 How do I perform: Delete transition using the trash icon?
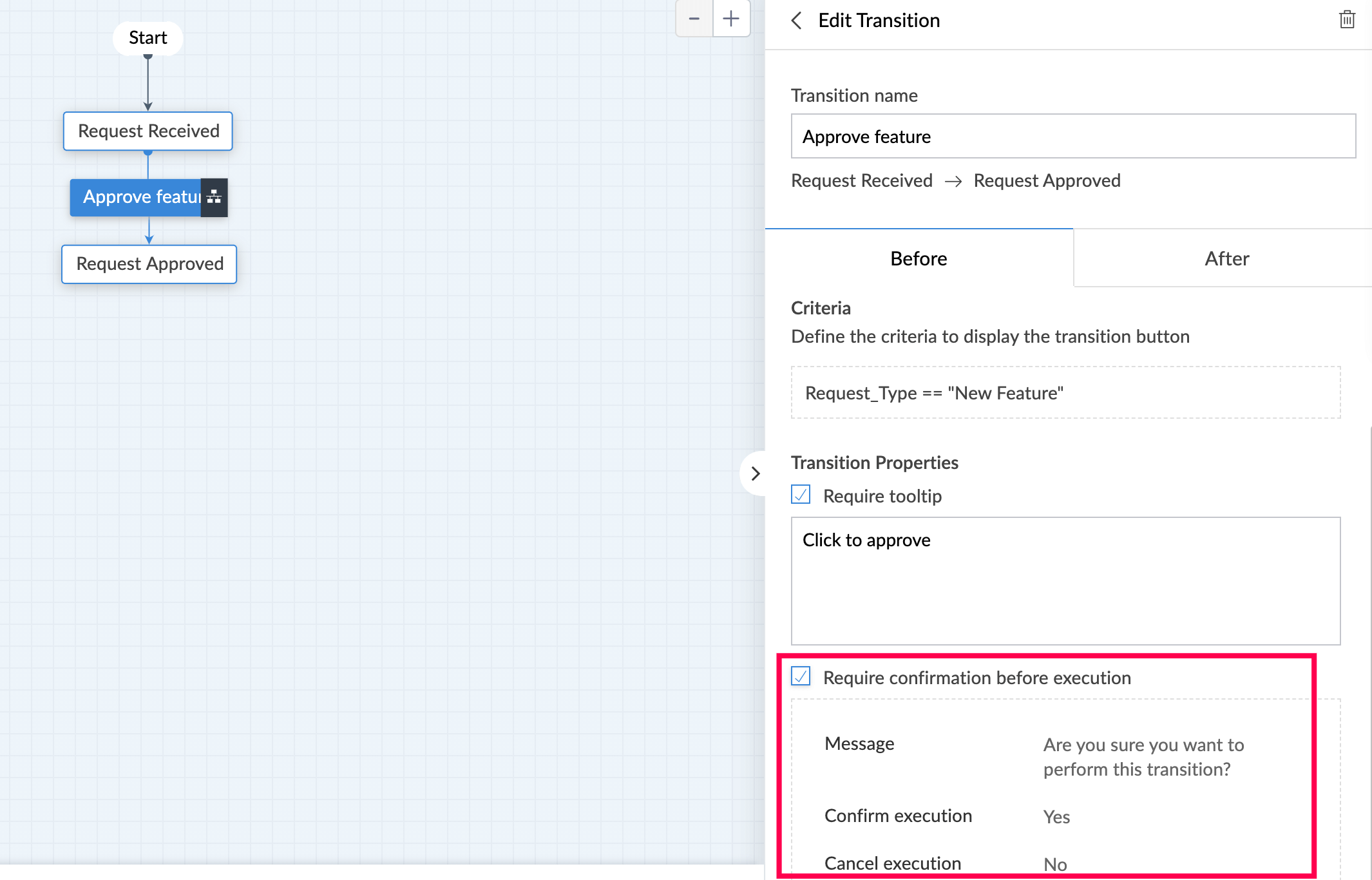[1347, 20]
